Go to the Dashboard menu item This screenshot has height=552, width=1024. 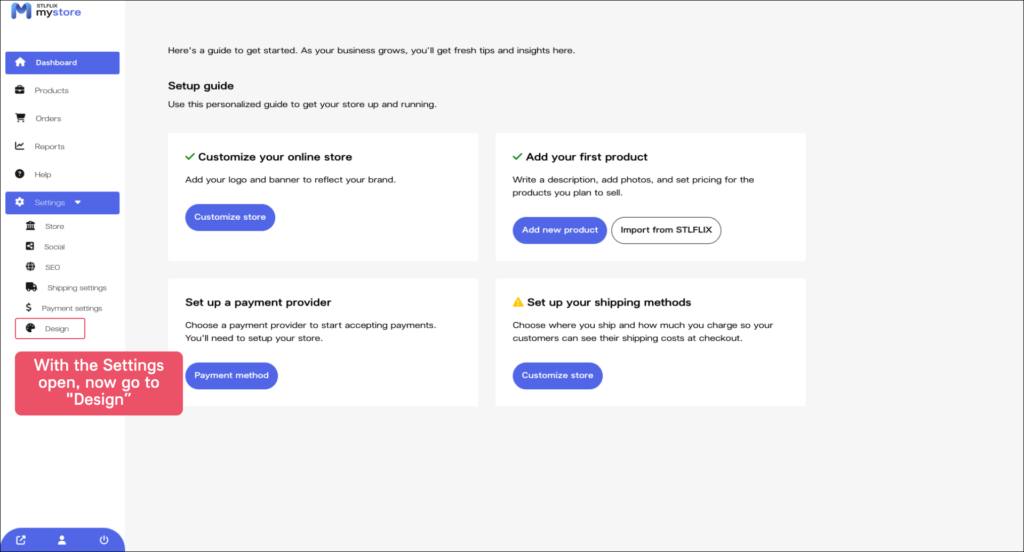pyautogui.click(x=62, y=63)
